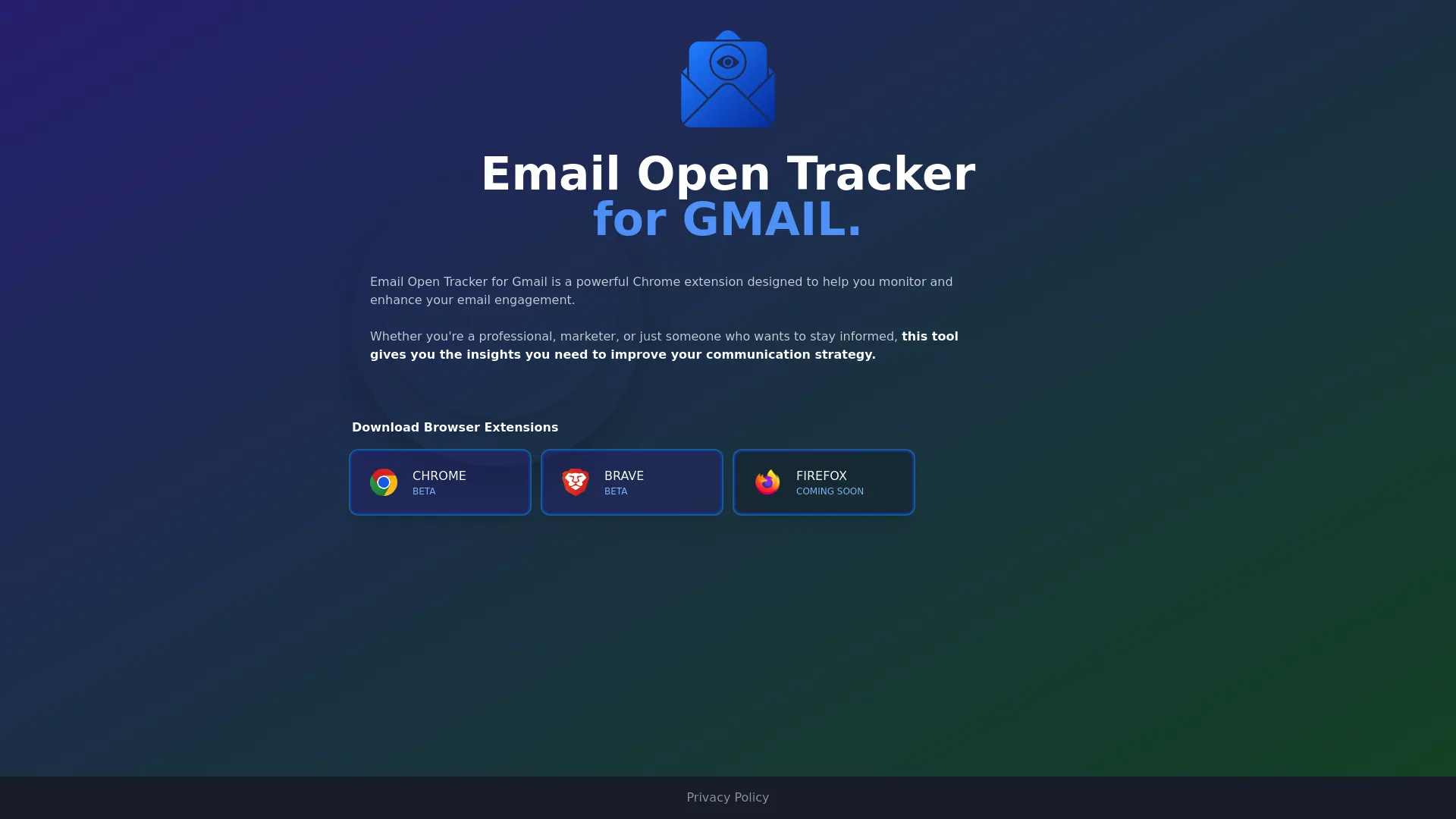Click the Chrome browser icon
This screenshot has width=1456, height=819.
(x=383, y=482)
